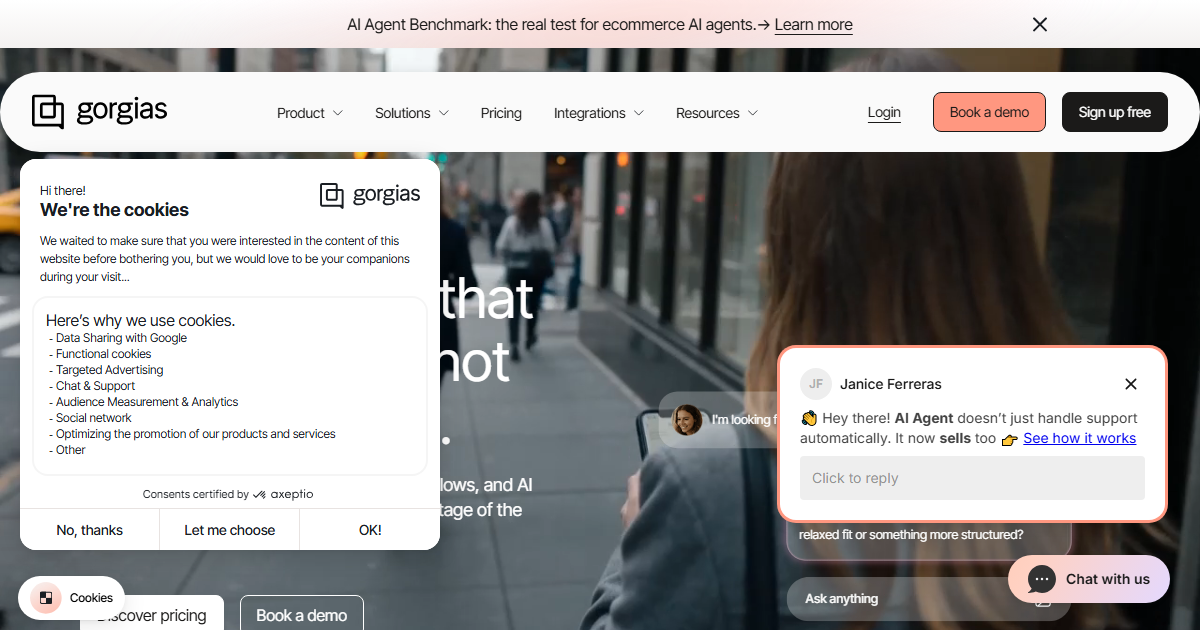This screenshot has width=1200, height=630.
Task: Click 'Chat & Support' cookie item
Action: pyautogui.click(x=96, y=386)
